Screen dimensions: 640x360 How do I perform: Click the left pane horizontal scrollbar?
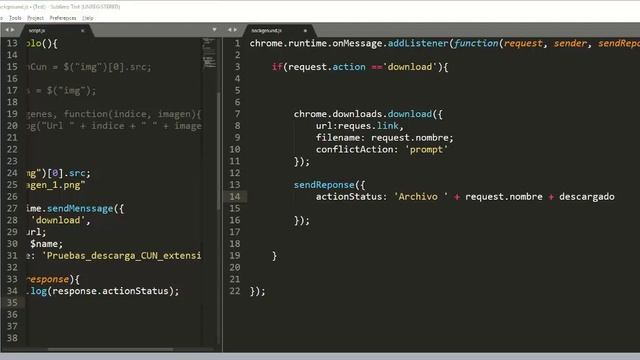(x=110, y=349)
